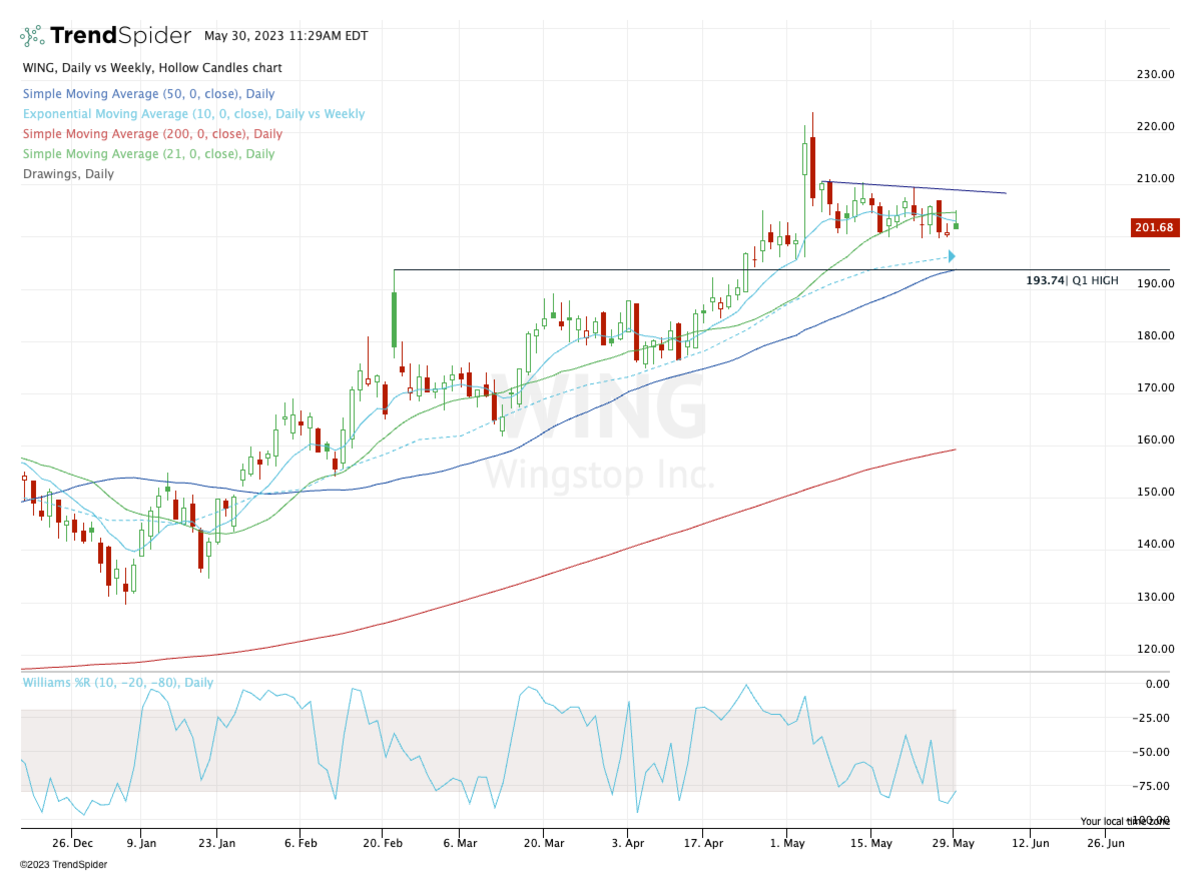Viewport: 1200px width, 874px height.
Task: Click the 29. May date axis label
Action: (x=953, y=842)
